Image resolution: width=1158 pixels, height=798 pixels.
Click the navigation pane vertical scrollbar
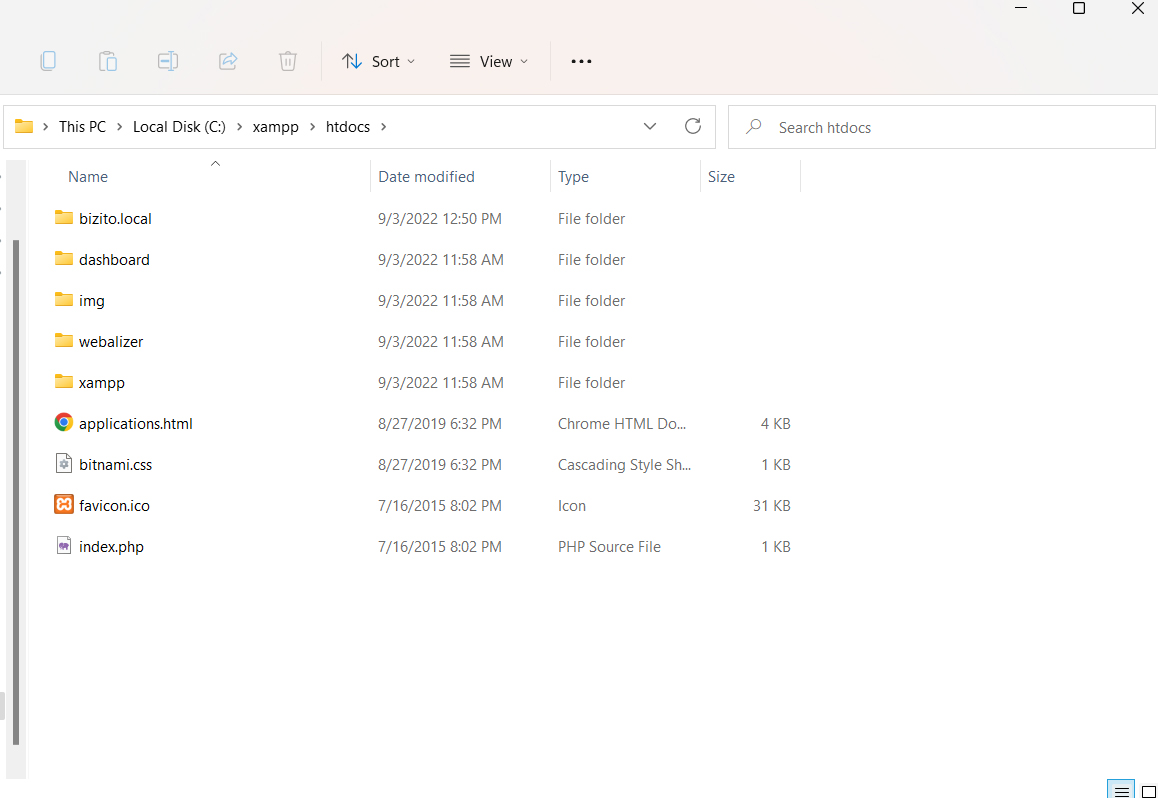(x=16, y=492)
